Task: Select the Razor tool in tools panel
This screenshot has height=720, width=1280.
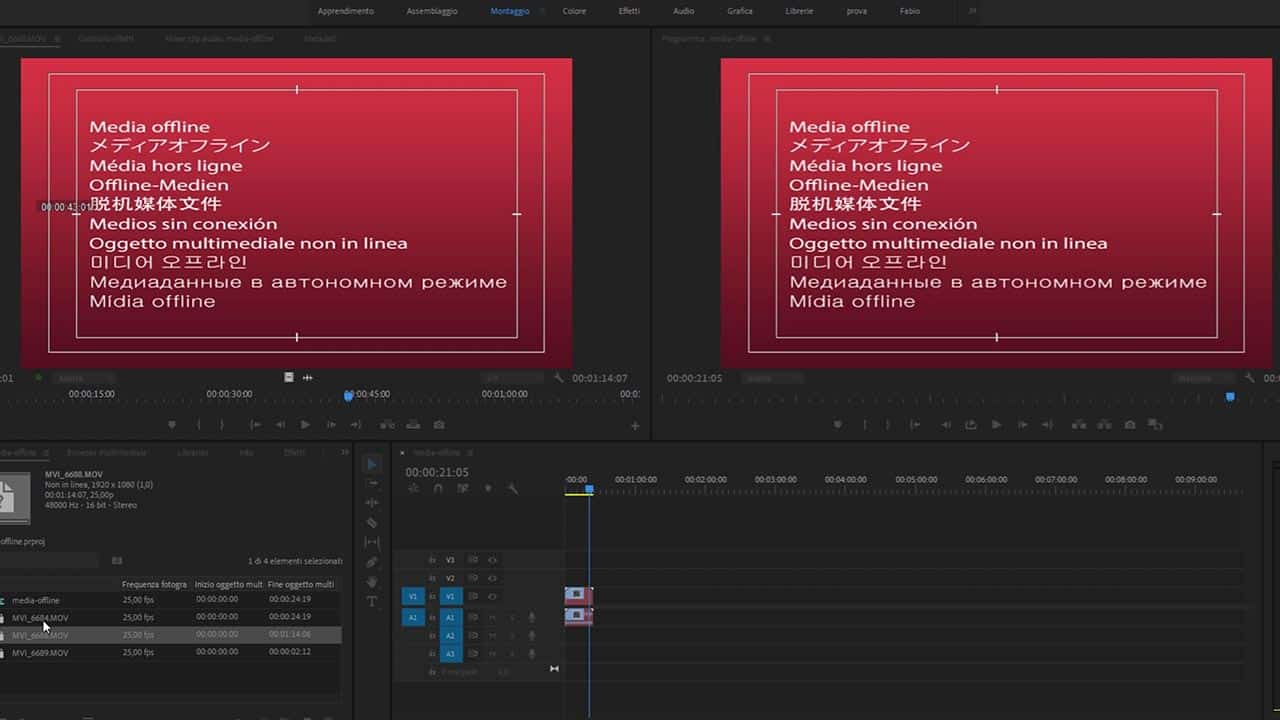Action: tap(372, 523)
